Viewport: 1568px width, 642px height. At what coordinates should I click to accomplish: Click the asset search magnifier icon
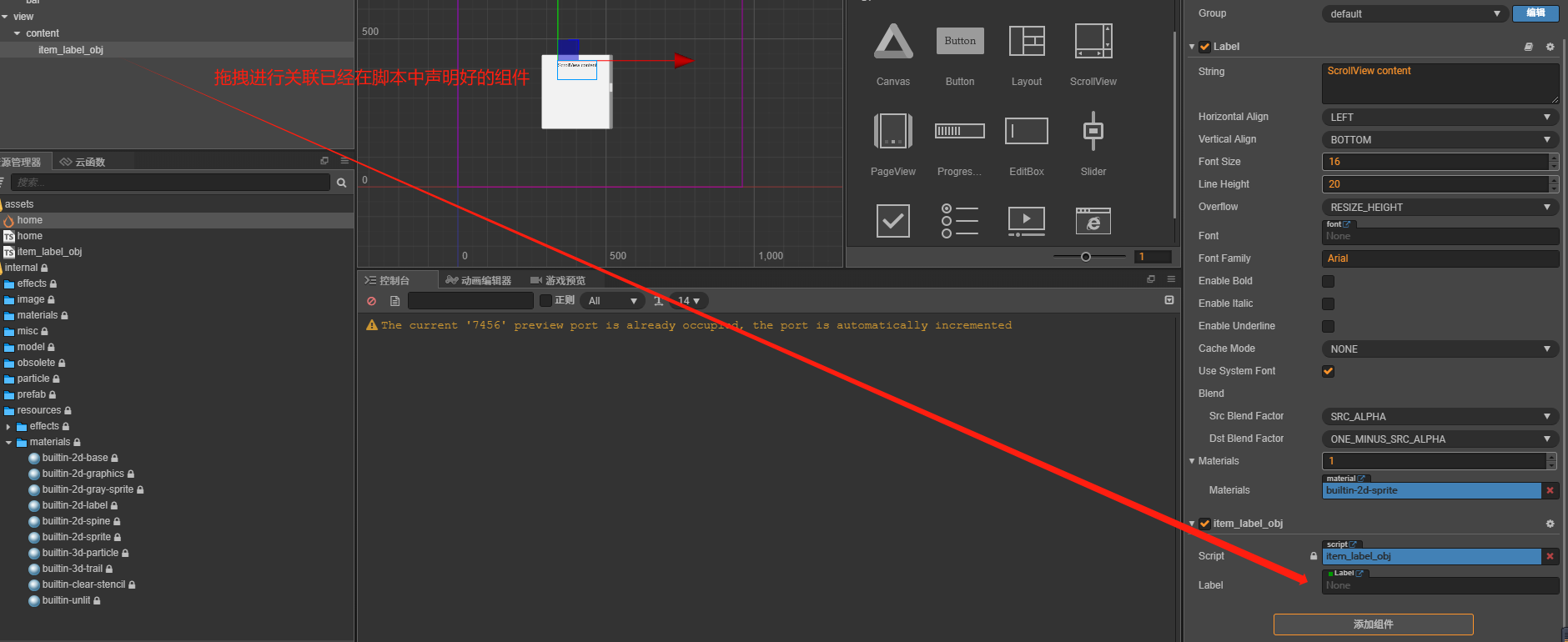pyautogui.click(x=341, y=183)
